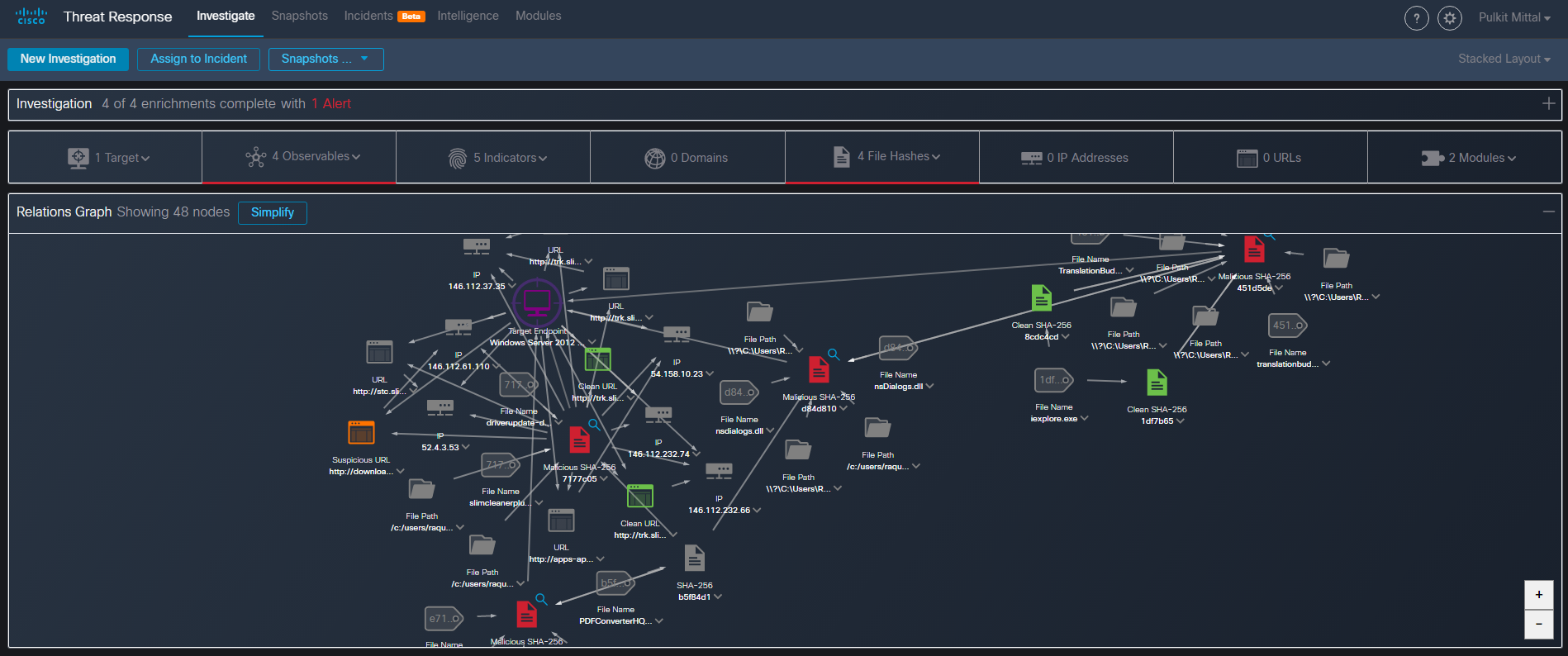Select the IP 146.112.61.110 node icon
Image resolution: width=1568 pixels, height=656 pixels.
tap(459, 326)
